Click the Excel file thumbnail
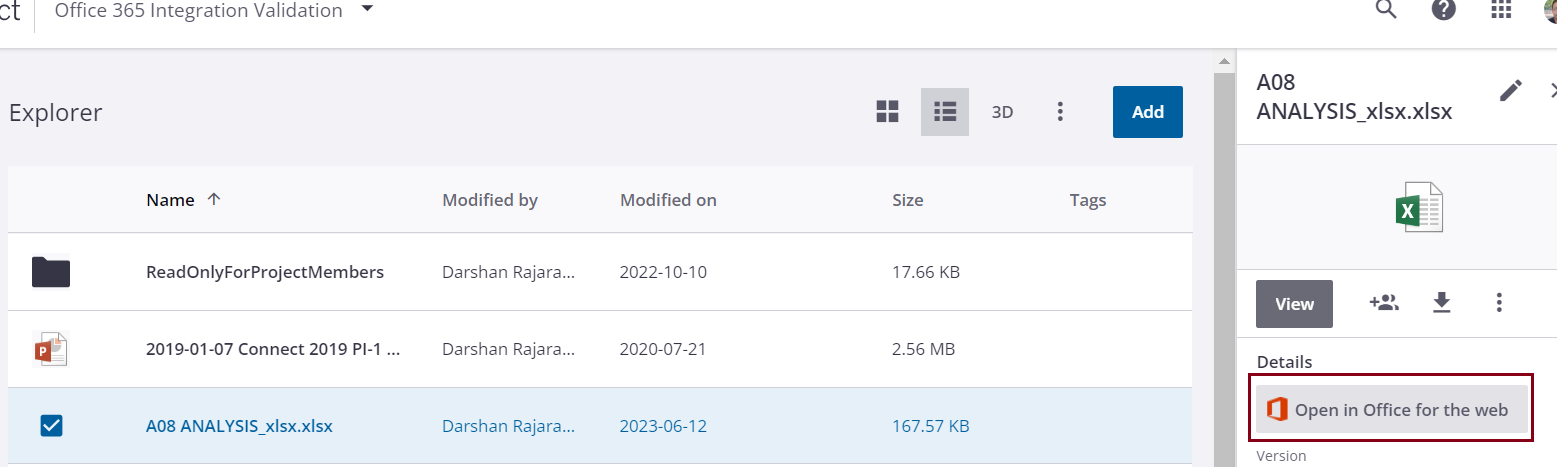 (1419, 208)
